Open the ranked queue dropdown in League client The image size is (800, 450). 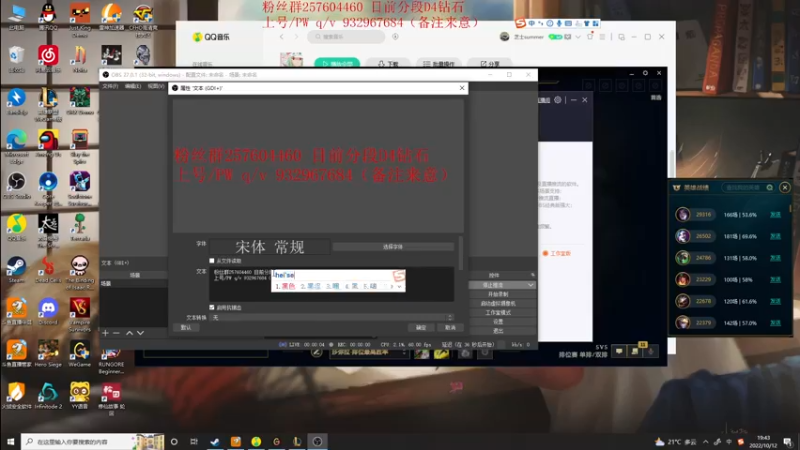[x=369, y=353]
